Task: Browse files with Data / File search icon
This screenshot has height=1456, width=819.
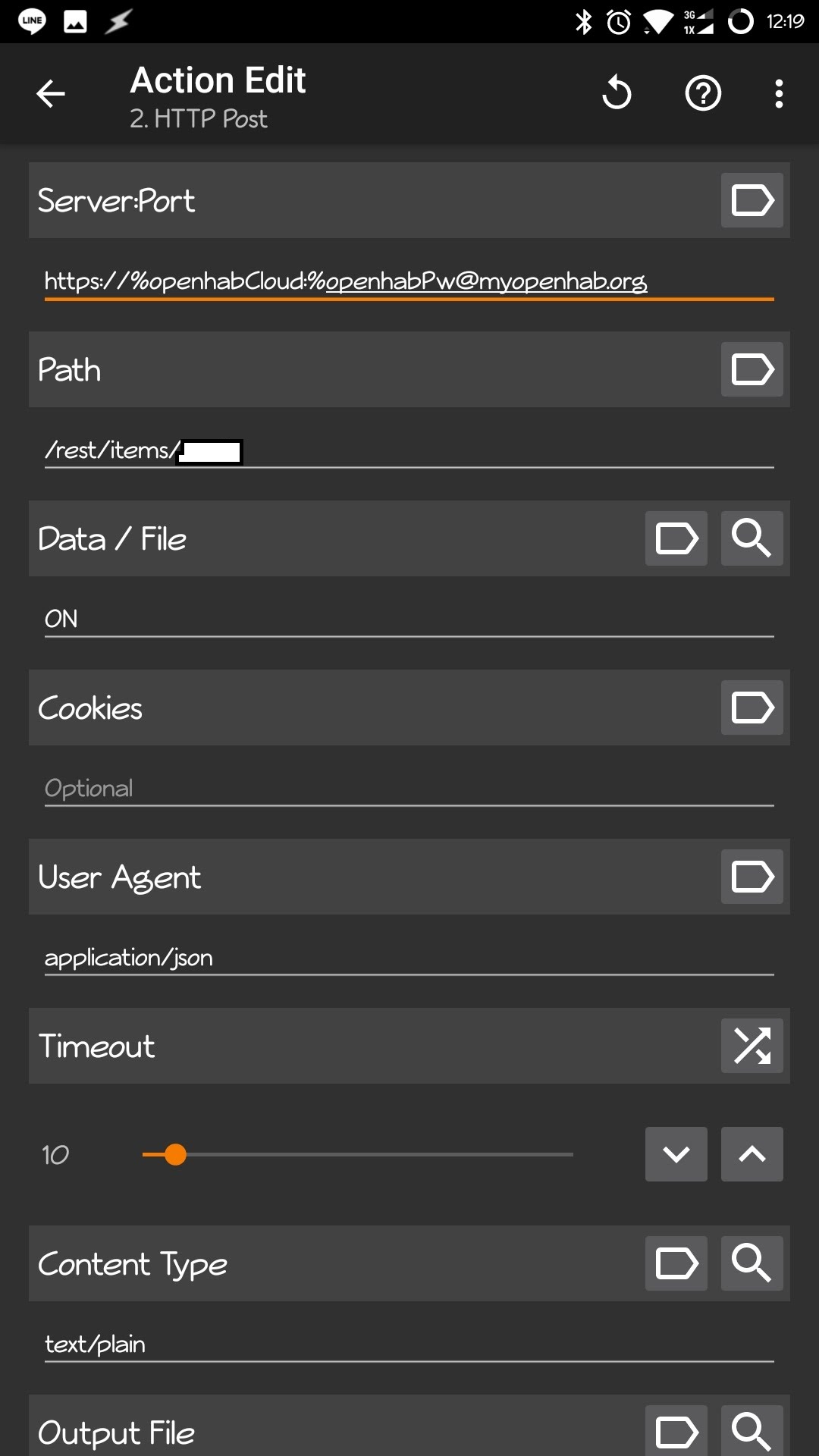Action: [x=752, y=538]
